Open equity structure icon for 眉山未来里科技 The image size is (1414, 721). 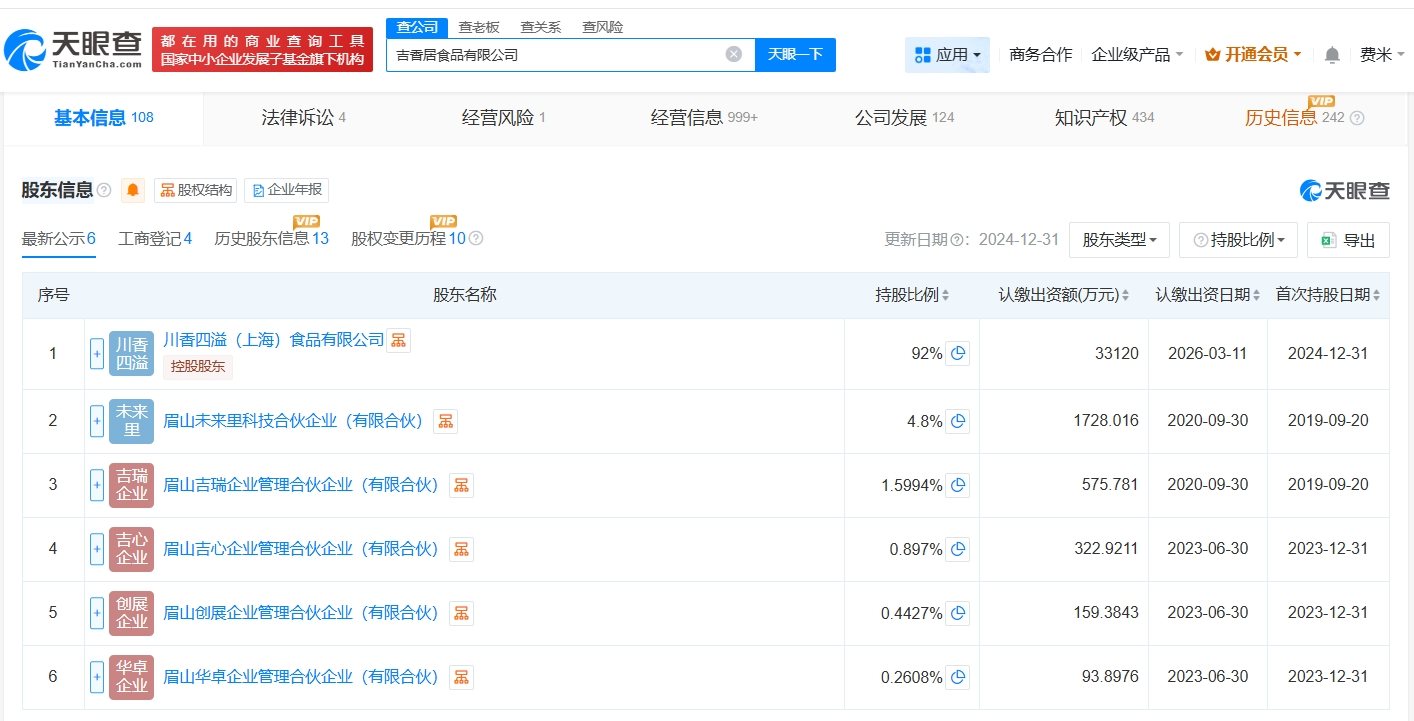coord(445,421)
